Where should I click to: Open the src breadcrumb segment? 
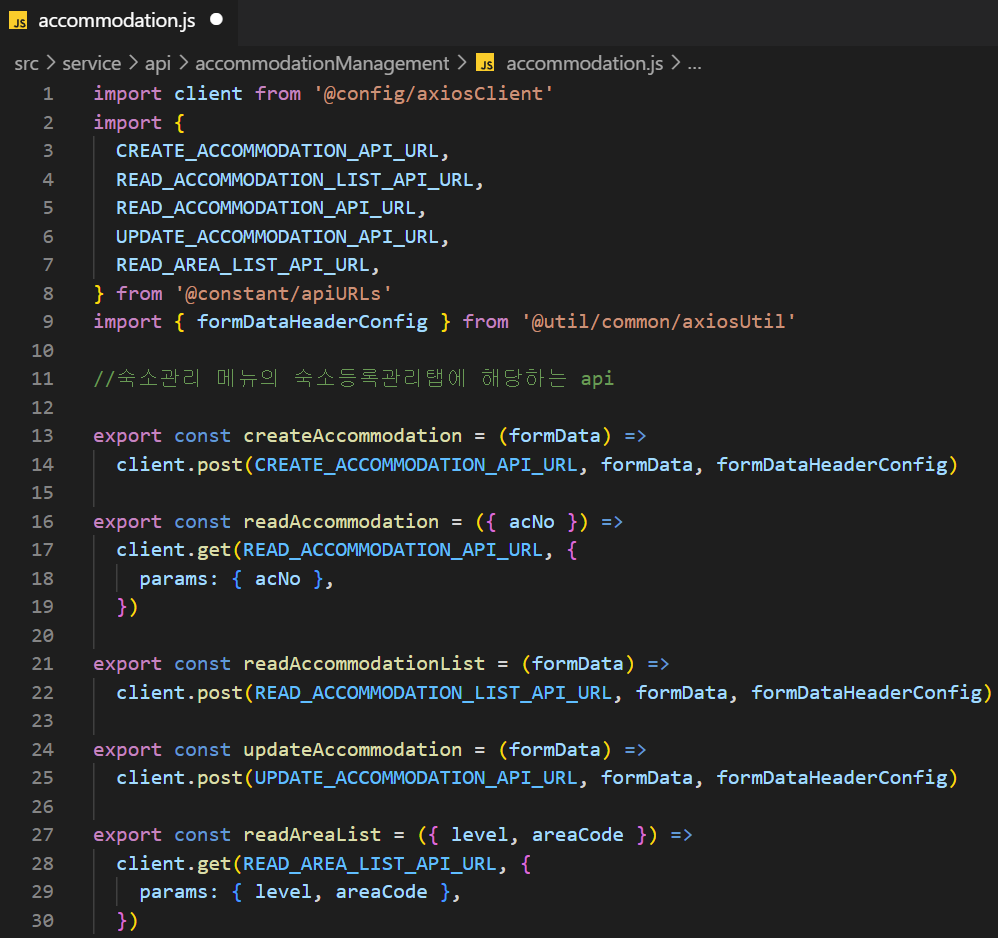click(27, 64)
